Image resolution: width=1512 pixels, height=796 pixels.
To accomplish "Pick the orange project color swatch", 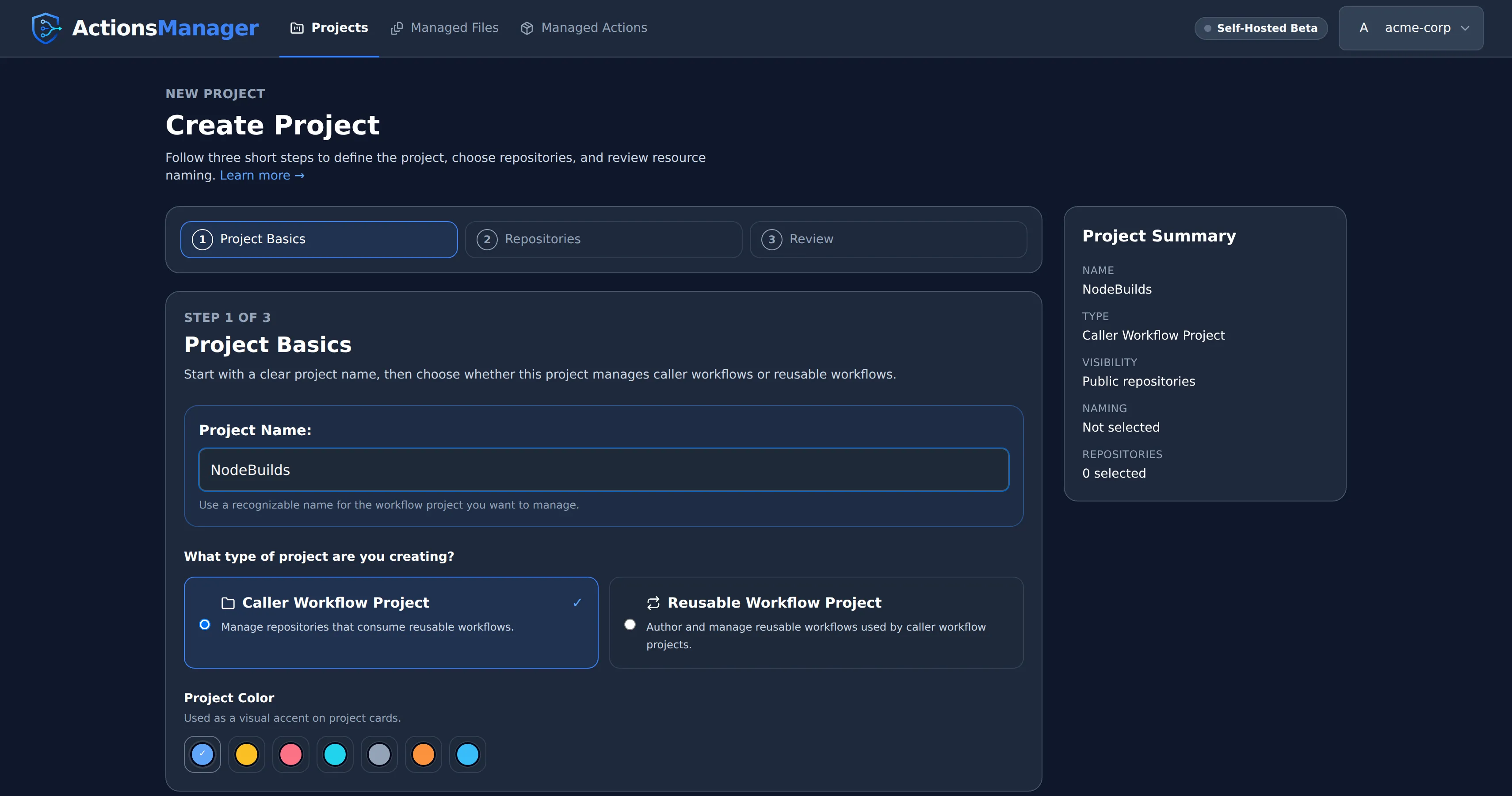I will tap(423, 754).
